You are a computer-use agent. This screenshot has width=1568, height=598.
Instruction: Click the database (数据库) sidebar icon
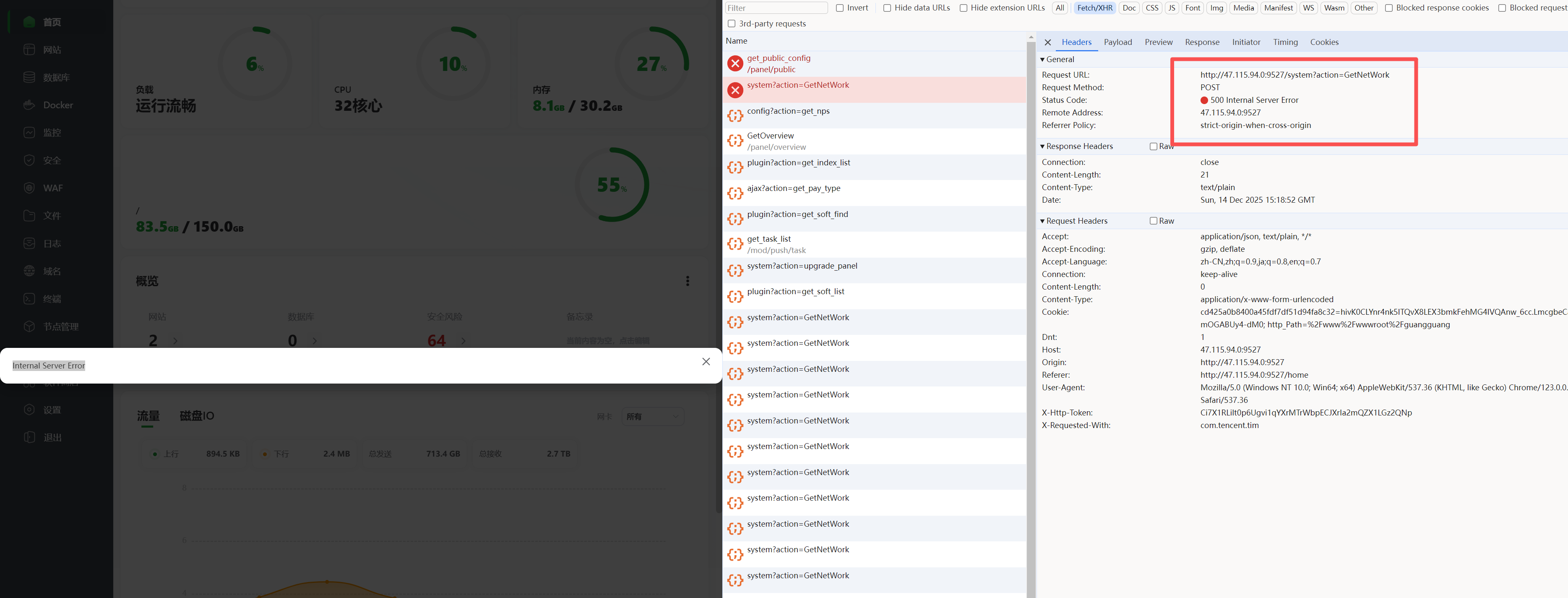(x=29, y=77)
